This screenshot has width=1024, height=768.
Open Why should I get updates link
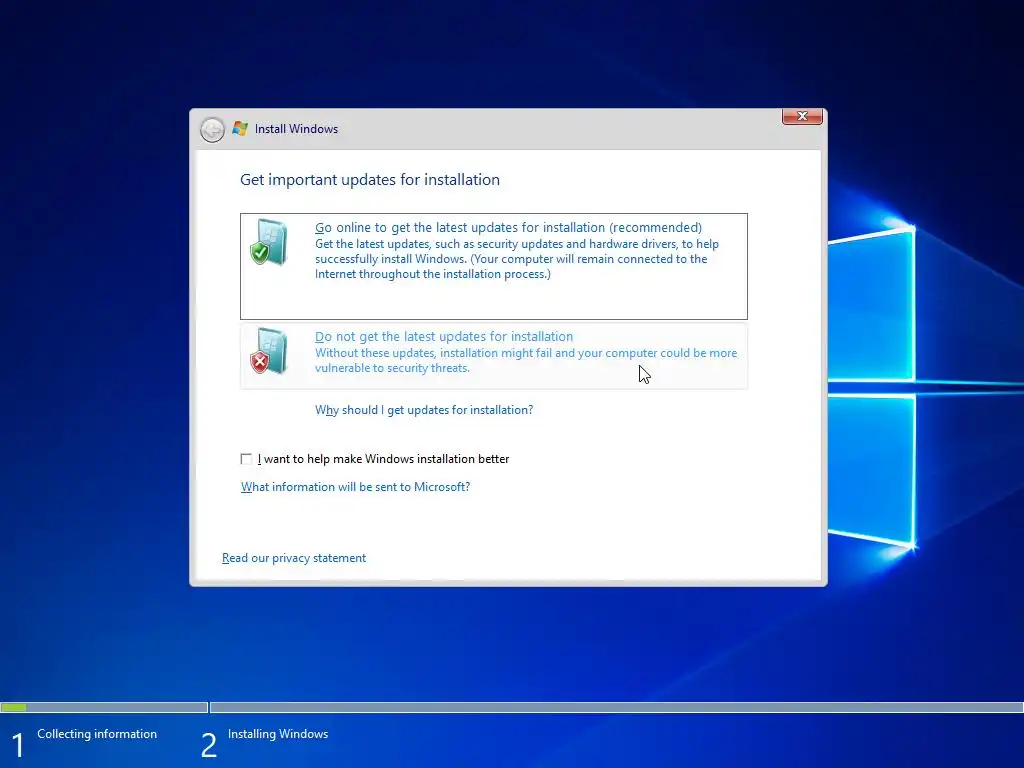[x=424, y=410]
